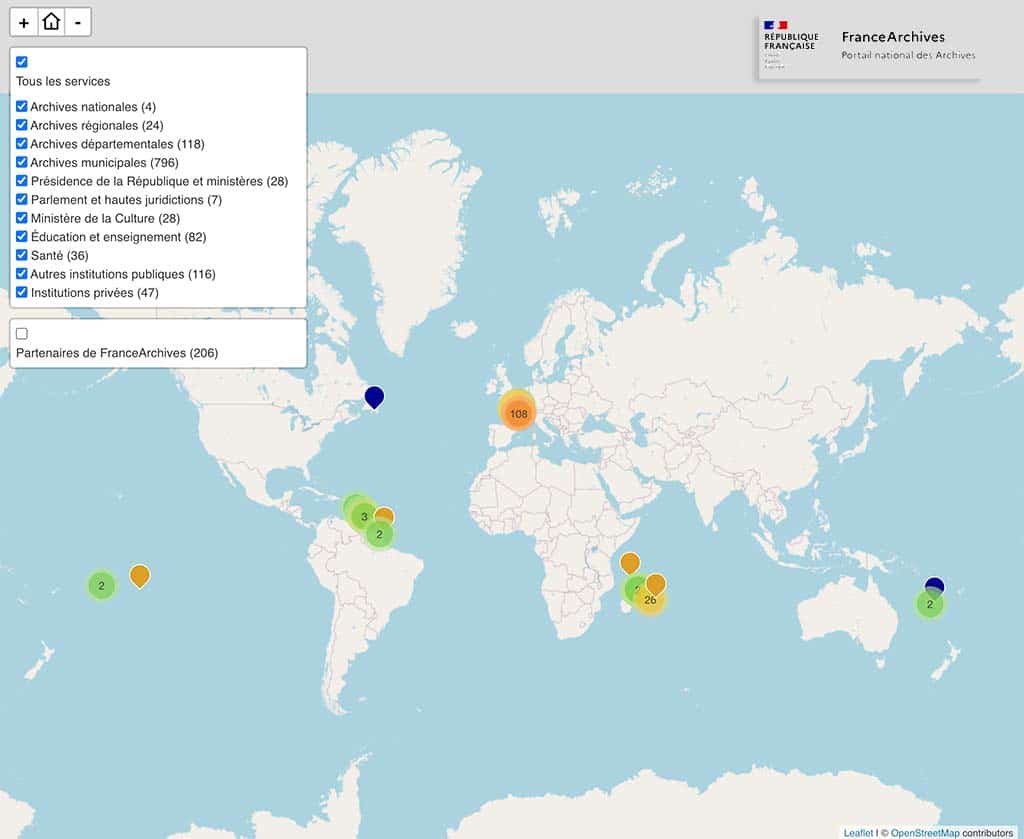Click the yellow 26 cluster near Madagascar
1024x839 pixels.
click(650, 600)
